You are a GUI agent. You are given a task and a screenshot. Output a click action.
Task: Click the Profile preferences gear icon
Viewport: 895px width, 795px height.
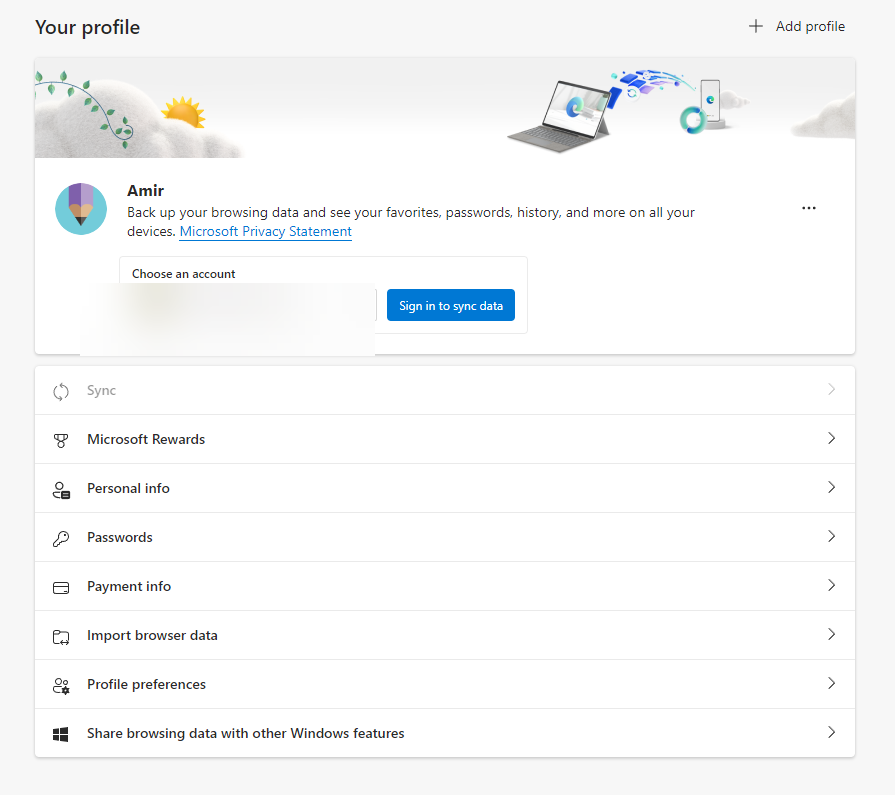coord(61,685)
